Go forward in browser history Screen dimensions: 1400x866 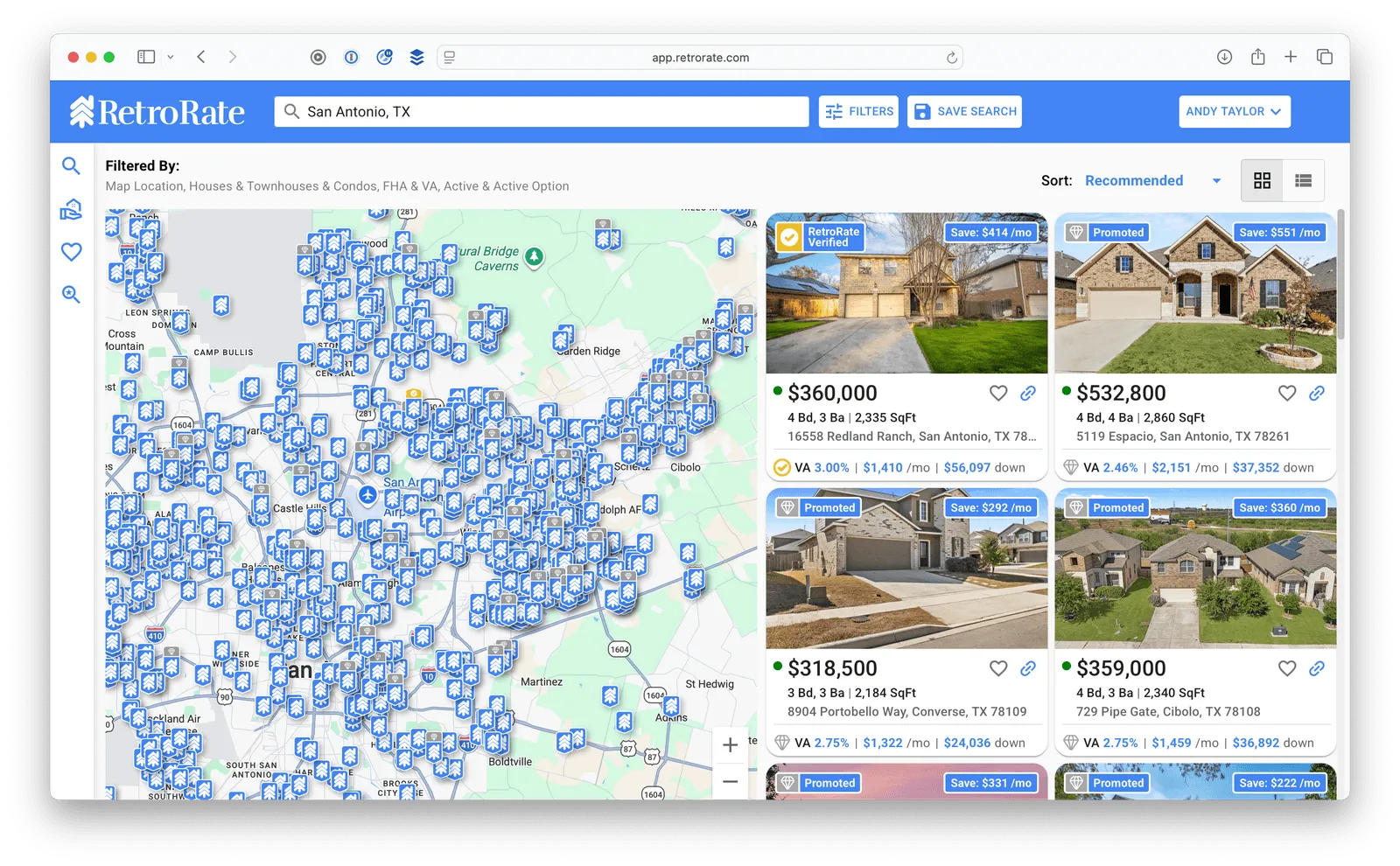(x=232, y=57)
